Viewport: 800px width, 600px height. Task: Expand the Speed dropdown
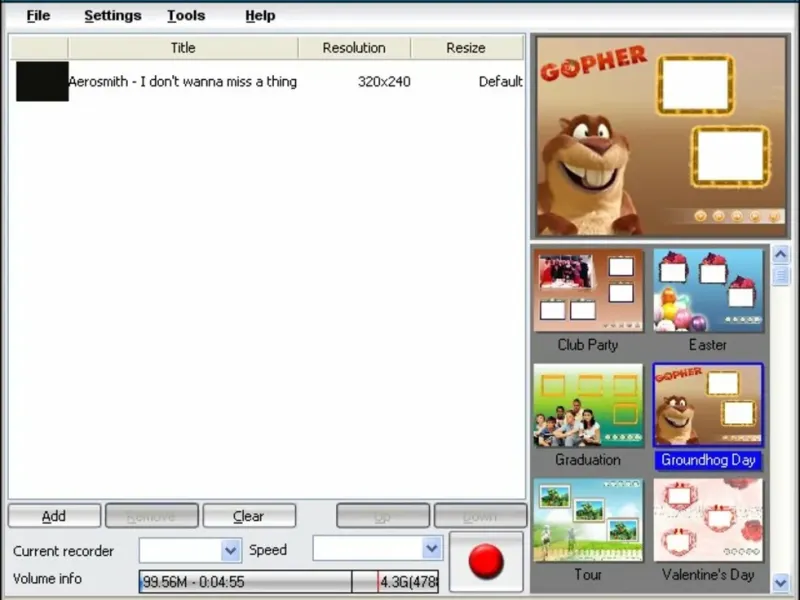(x=432, y=548)
